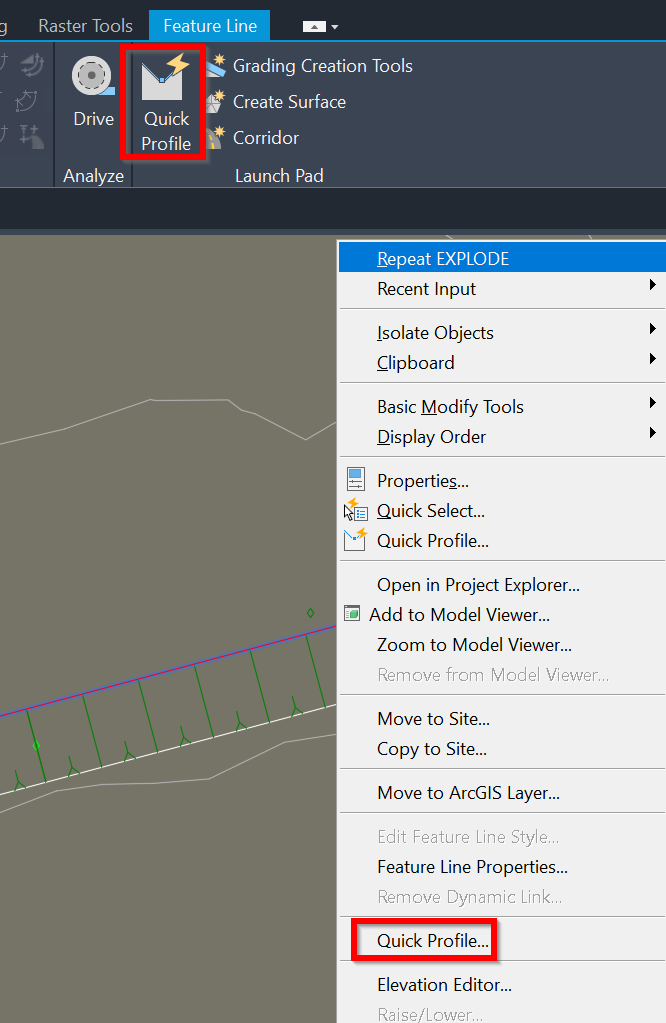The width and height of the screenshot is (666, 1023).
Task: Expand the Recent Input submenu
Action: (x=502, y=288)
